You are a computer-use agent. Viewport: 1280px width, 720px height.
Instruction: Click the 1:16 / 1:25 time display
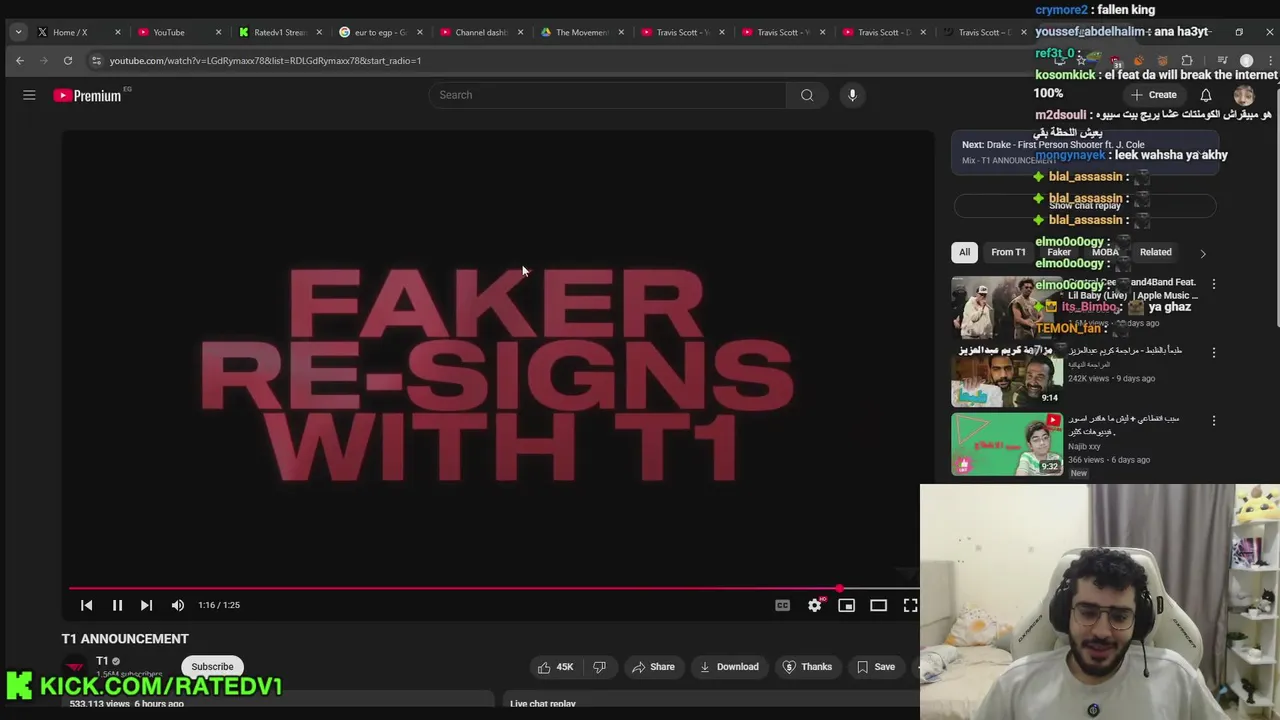[219, 605]
